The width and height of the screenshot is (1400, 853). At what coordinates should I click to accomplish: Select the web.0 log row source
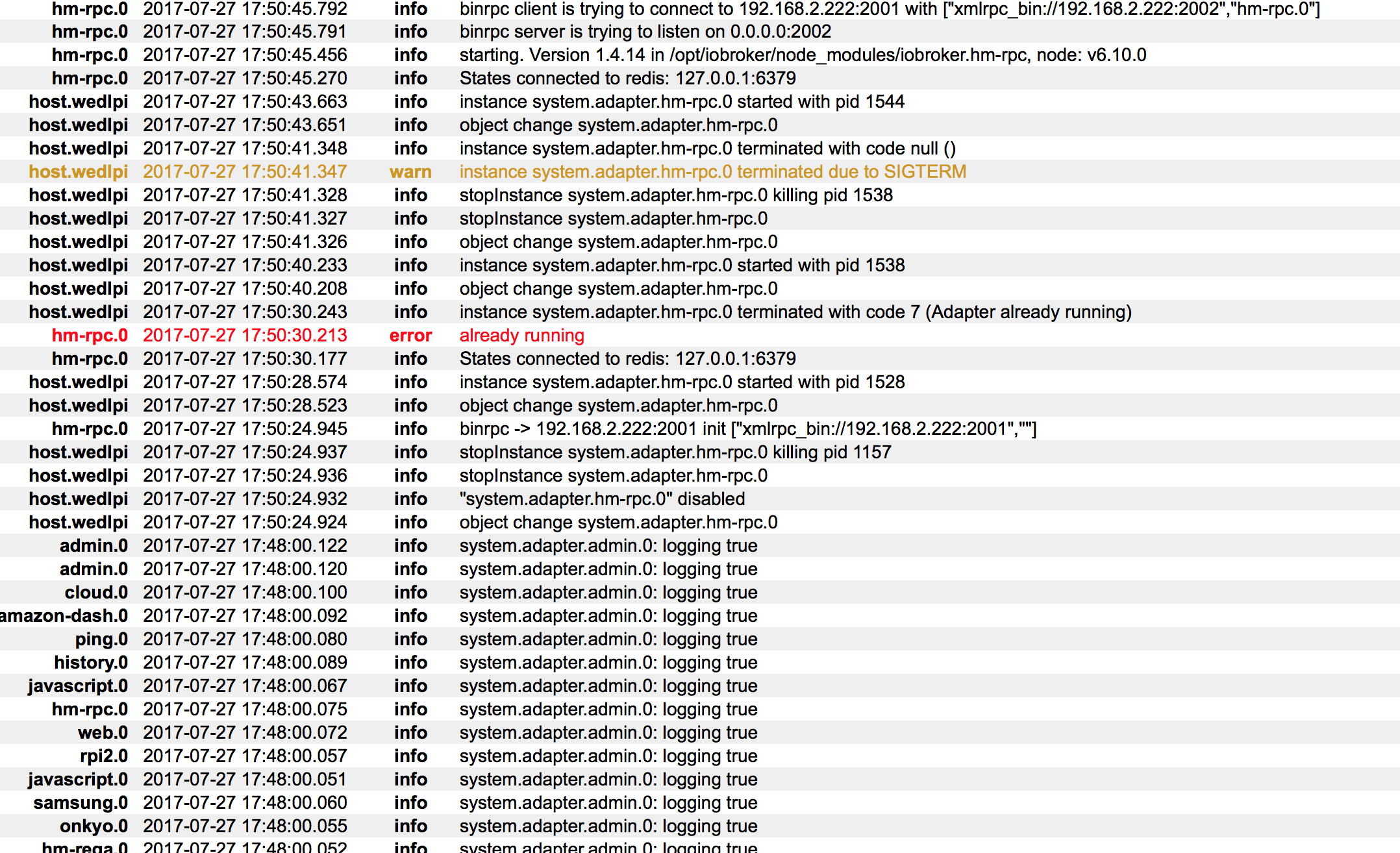tap(103, 732)
